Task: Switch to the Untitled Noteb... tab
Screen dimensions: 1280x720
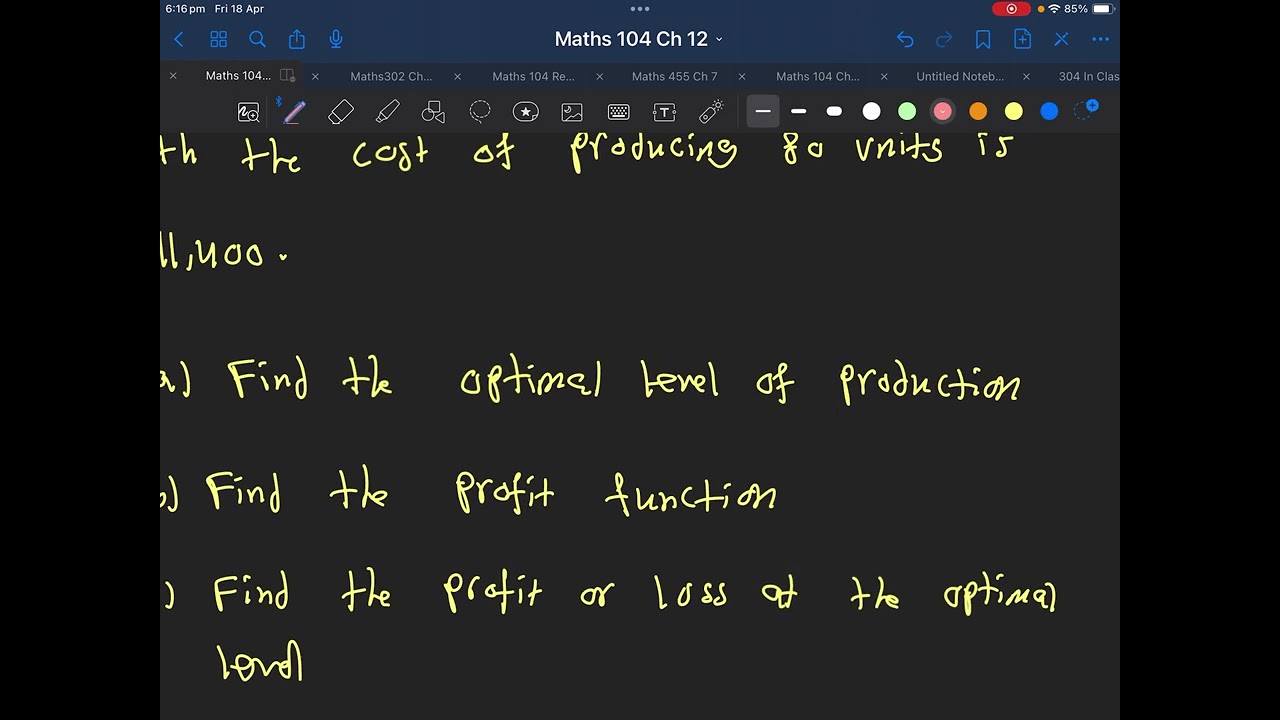Action: pos(960,76)
